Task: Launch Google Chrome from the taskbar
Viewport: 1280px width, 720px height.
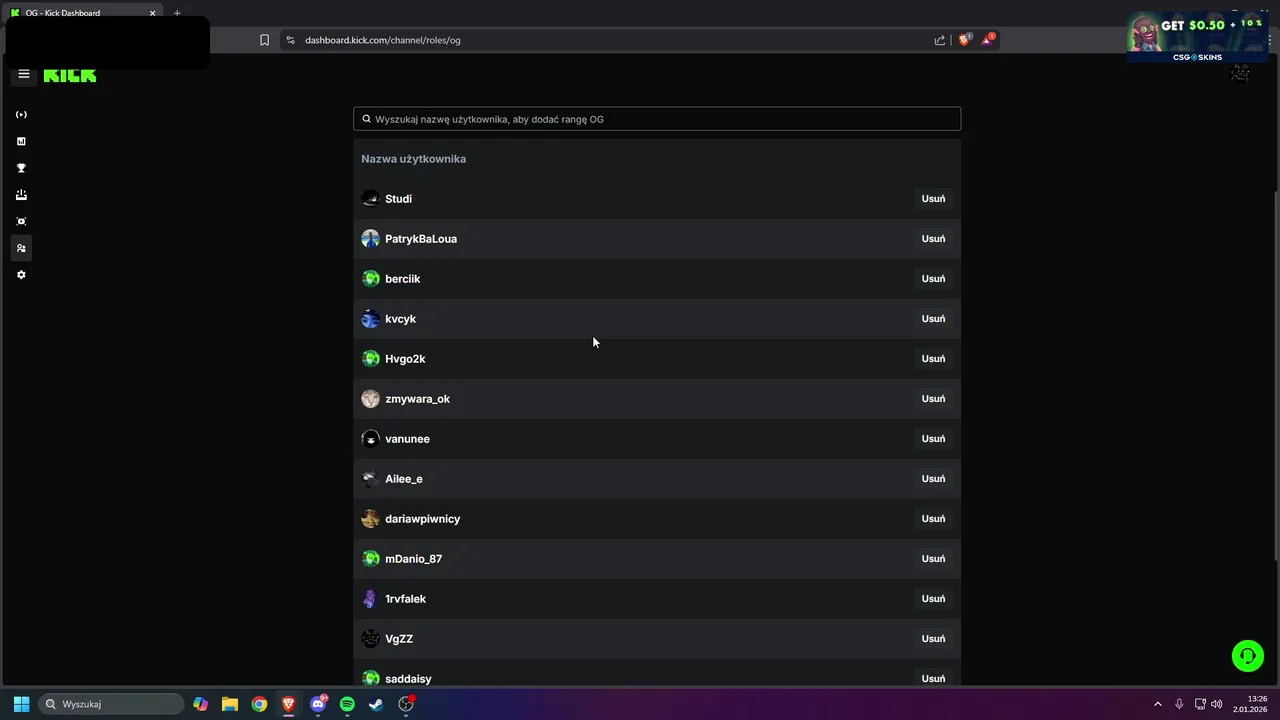Action: [x=259, y=704]
